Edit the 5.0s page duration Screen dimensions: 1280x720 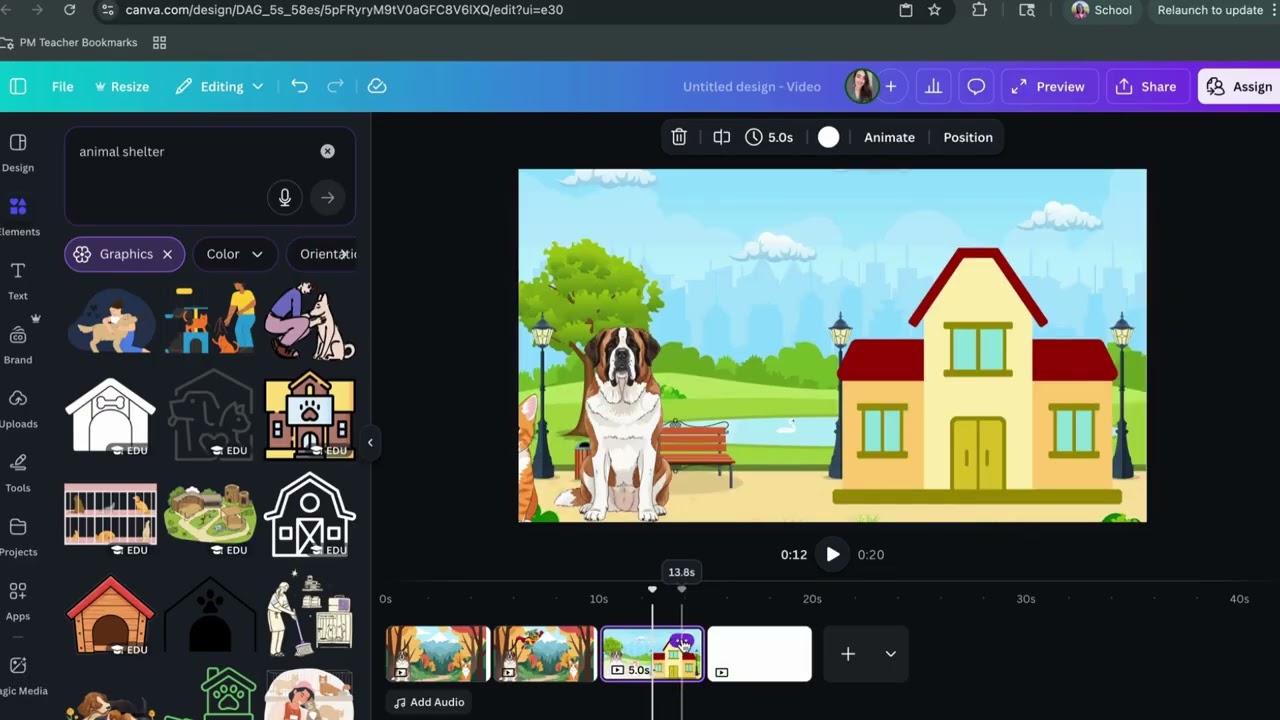pos(769,137)
